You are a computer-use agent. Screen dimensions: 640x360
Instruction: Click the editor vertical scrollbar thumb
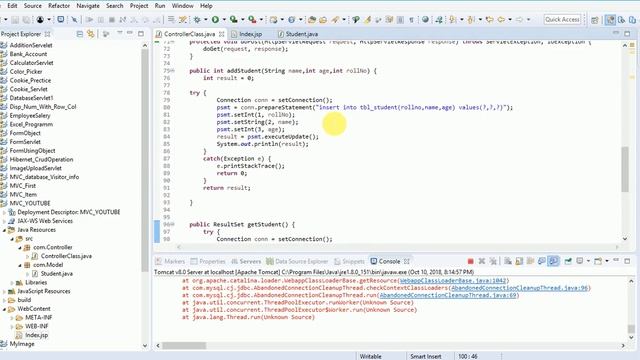coord(625,169)
